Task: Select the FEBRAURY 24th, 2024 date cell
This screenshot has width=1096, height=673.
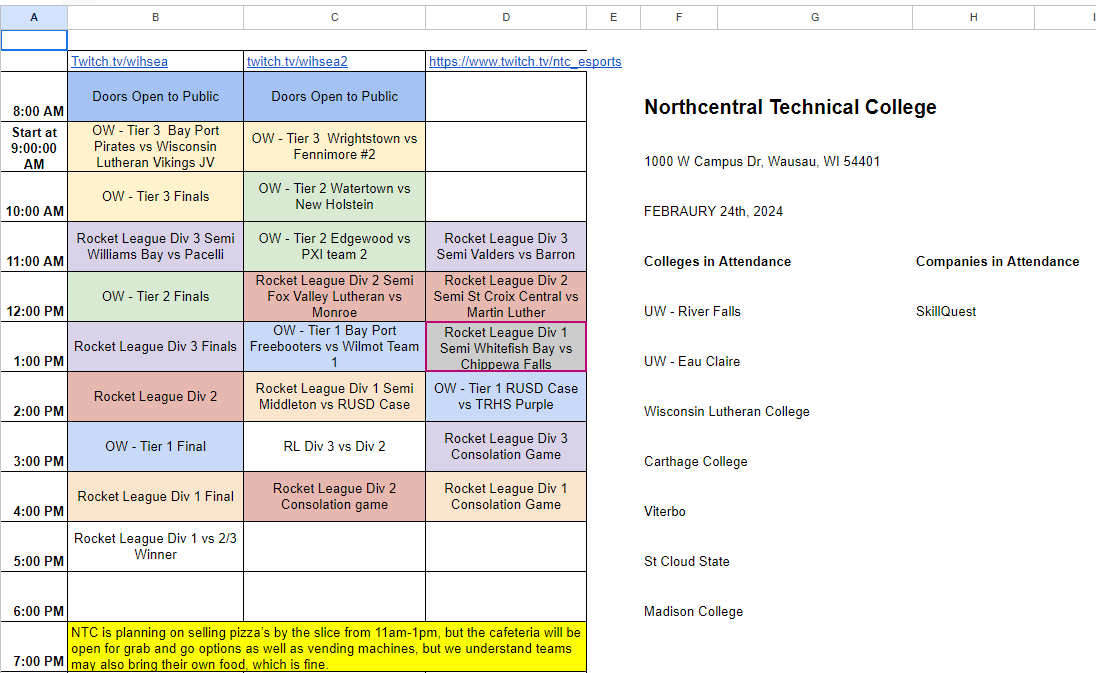Action: click(713, 212)
